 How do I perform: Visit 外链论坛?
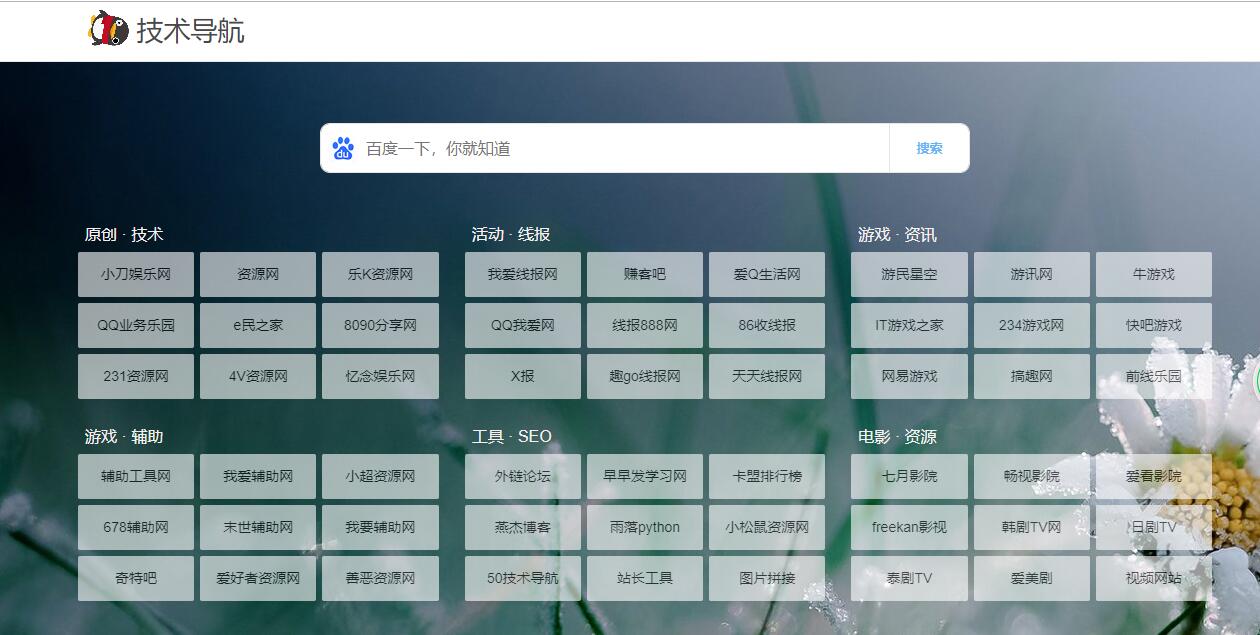523,476
